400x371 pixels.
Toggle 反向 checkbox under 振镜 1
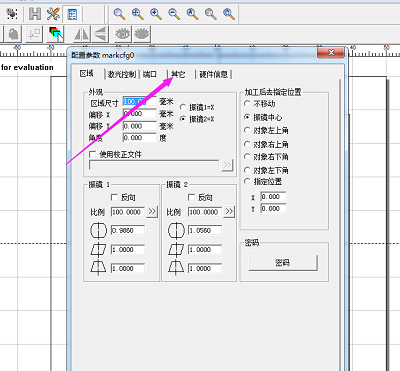tap(114, 197)
